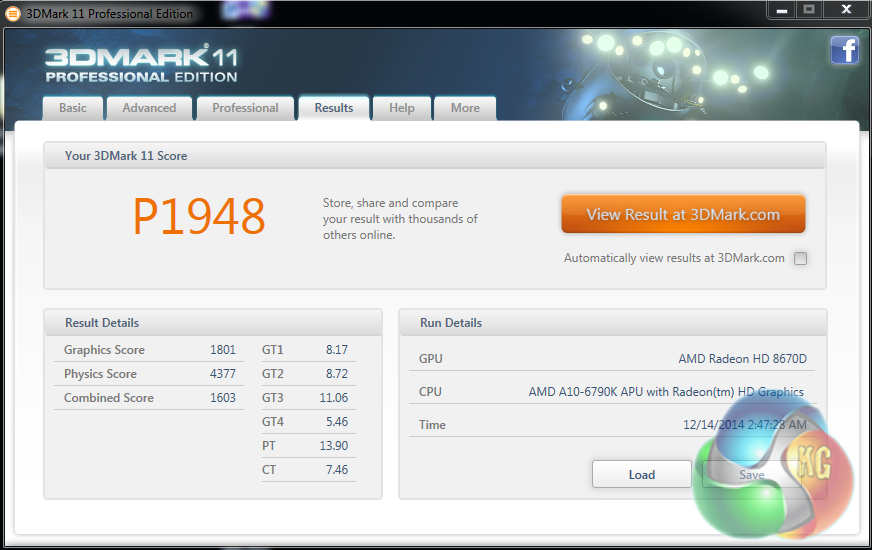The height and width of the screenshot is (550, 872).
Task: Click the 3DMark 11 Professional Edition logo
Action: (141, 65)
